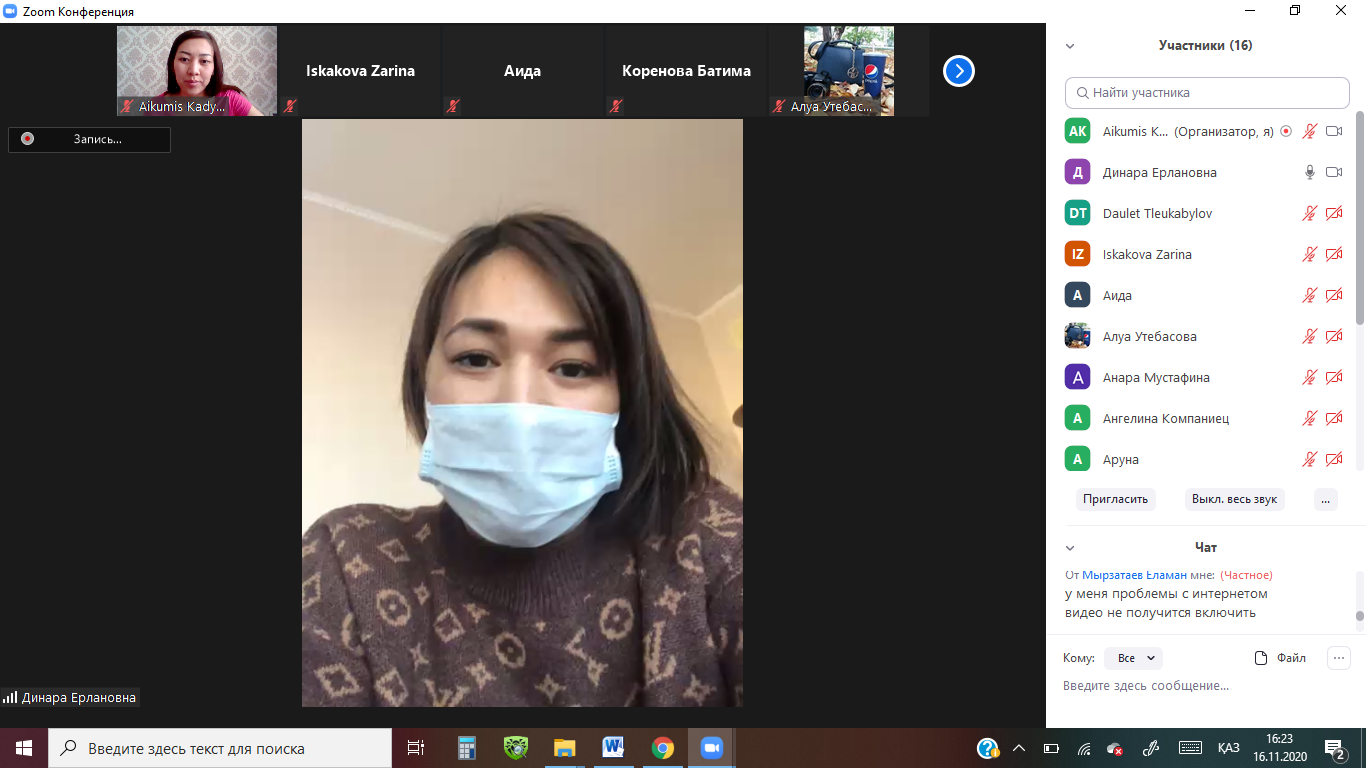Select Daulet Tleukabylov in participants list
1366x768 pixels.
tap(1156, 213)
